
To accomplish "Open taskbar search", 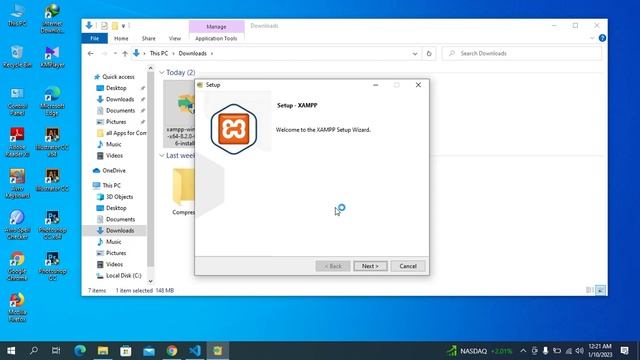I will (x=34, y=351).
